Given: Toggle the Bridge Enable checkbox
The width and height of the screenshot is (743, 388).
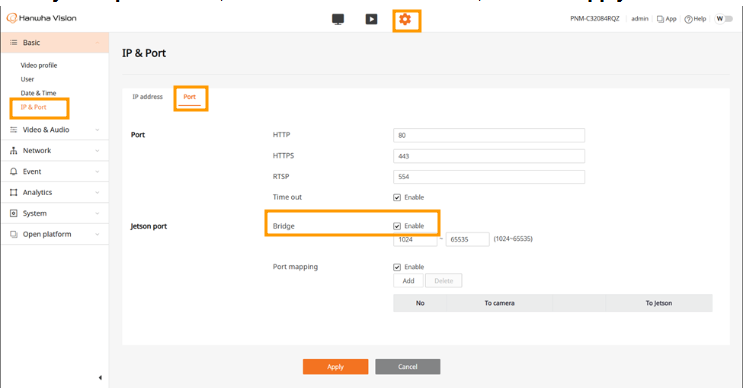Looking at the screenshot, I should point(397,226).
